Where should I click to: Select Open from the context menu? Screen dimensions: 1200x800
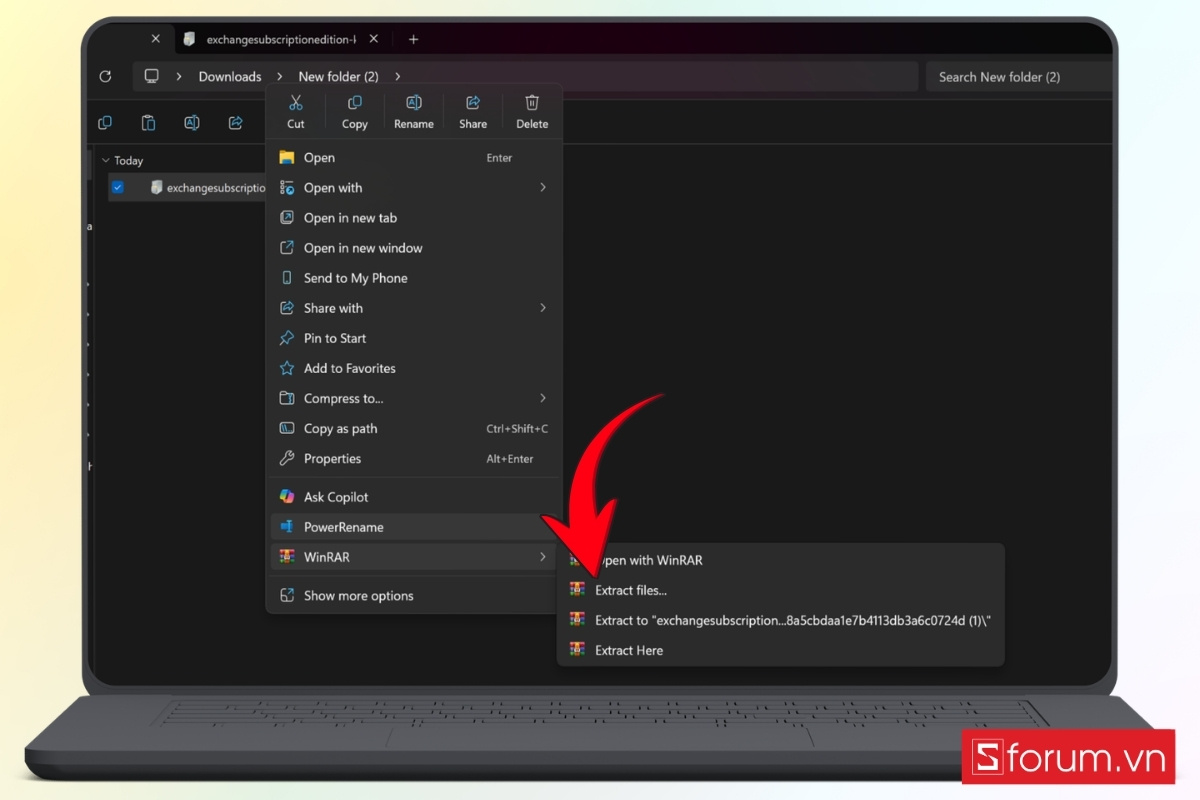coord(414,158)
